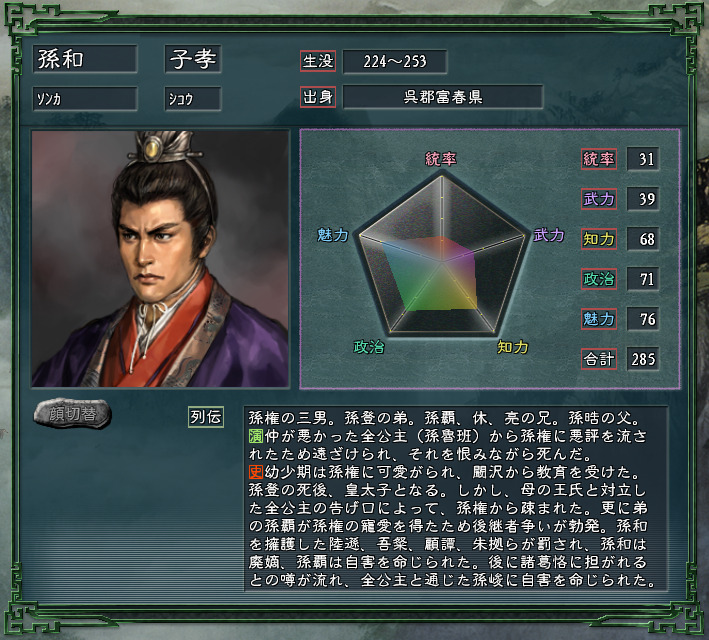This screenshot has height=640, width=709.
Task: Click the 列伝 biography label
Action: coord(206,417)
